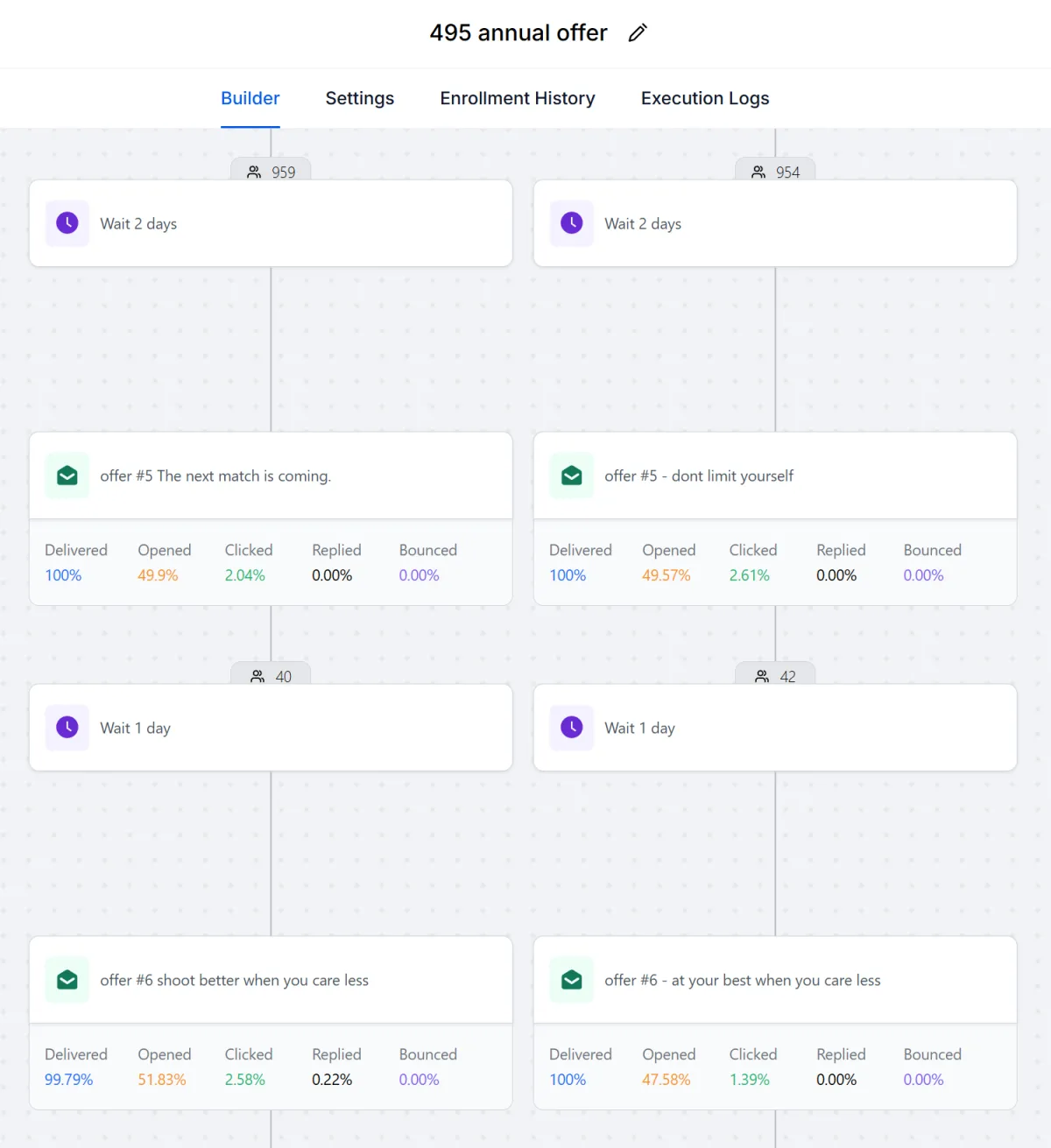Switch to the Settings tab

[360, 98]
